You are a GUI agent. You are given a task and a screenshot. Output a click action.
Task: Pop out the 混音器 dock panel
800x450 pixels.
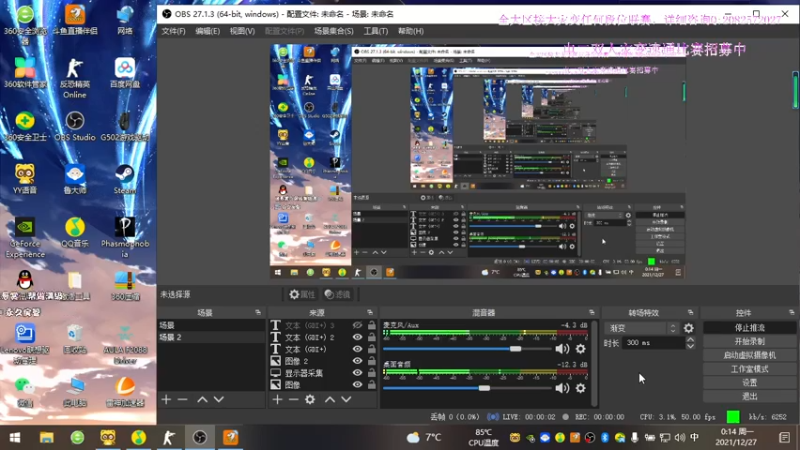click(x=592, y=312)
